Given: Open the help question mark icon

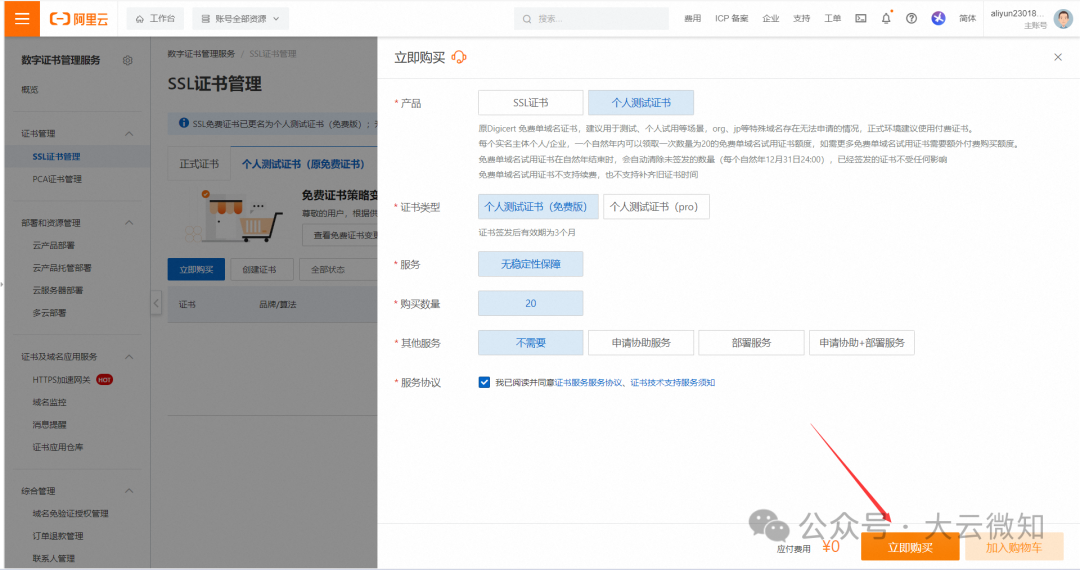Looking at the screenshot, I should (x=911, y=19).
